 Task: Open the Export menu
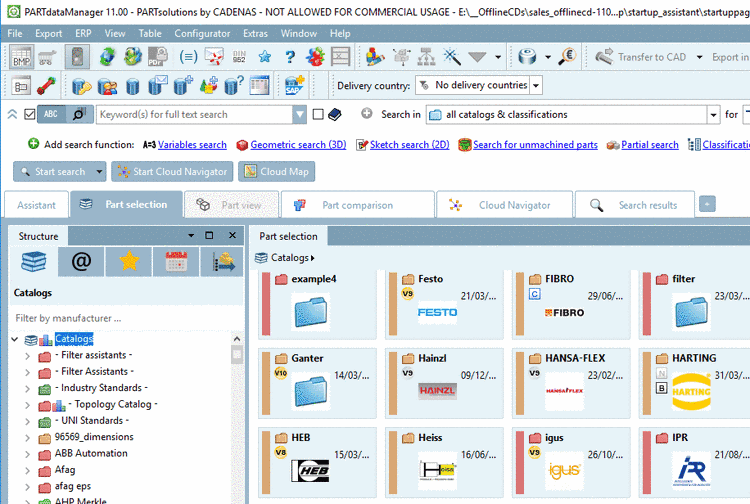point(48,33)
